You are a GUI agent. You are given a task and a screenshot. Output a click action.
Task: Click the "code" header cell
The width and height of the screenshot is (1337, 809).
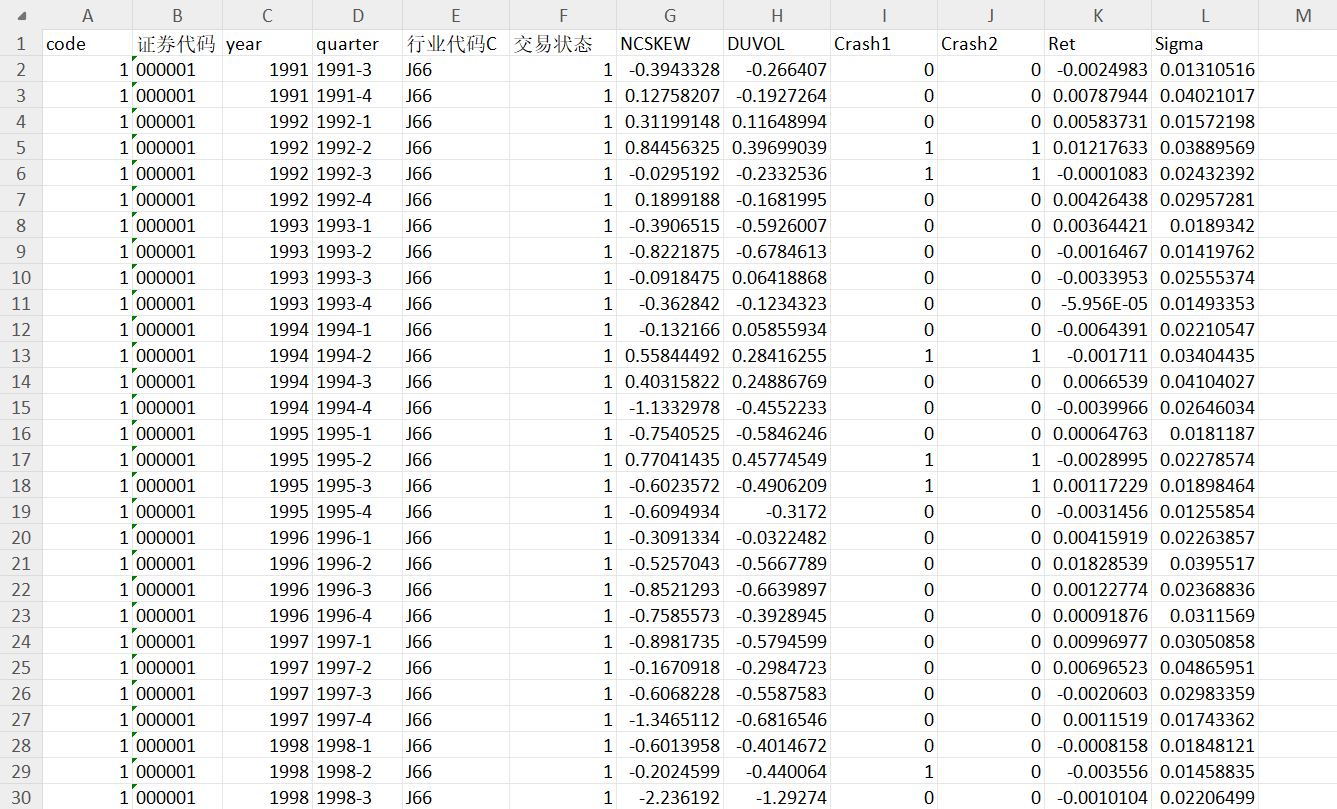pos(87,44)
